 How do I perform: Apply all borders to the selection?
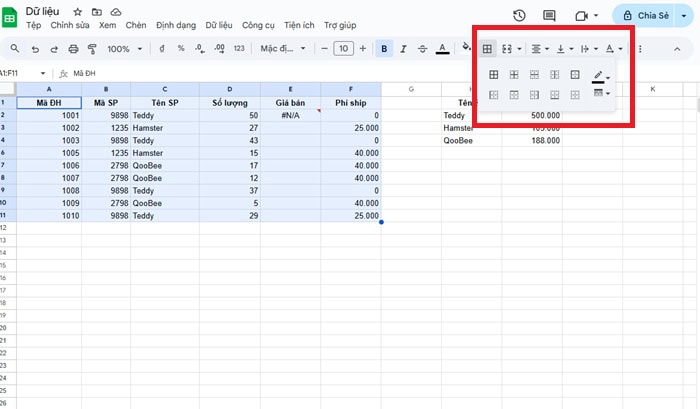tap(493, 75)
